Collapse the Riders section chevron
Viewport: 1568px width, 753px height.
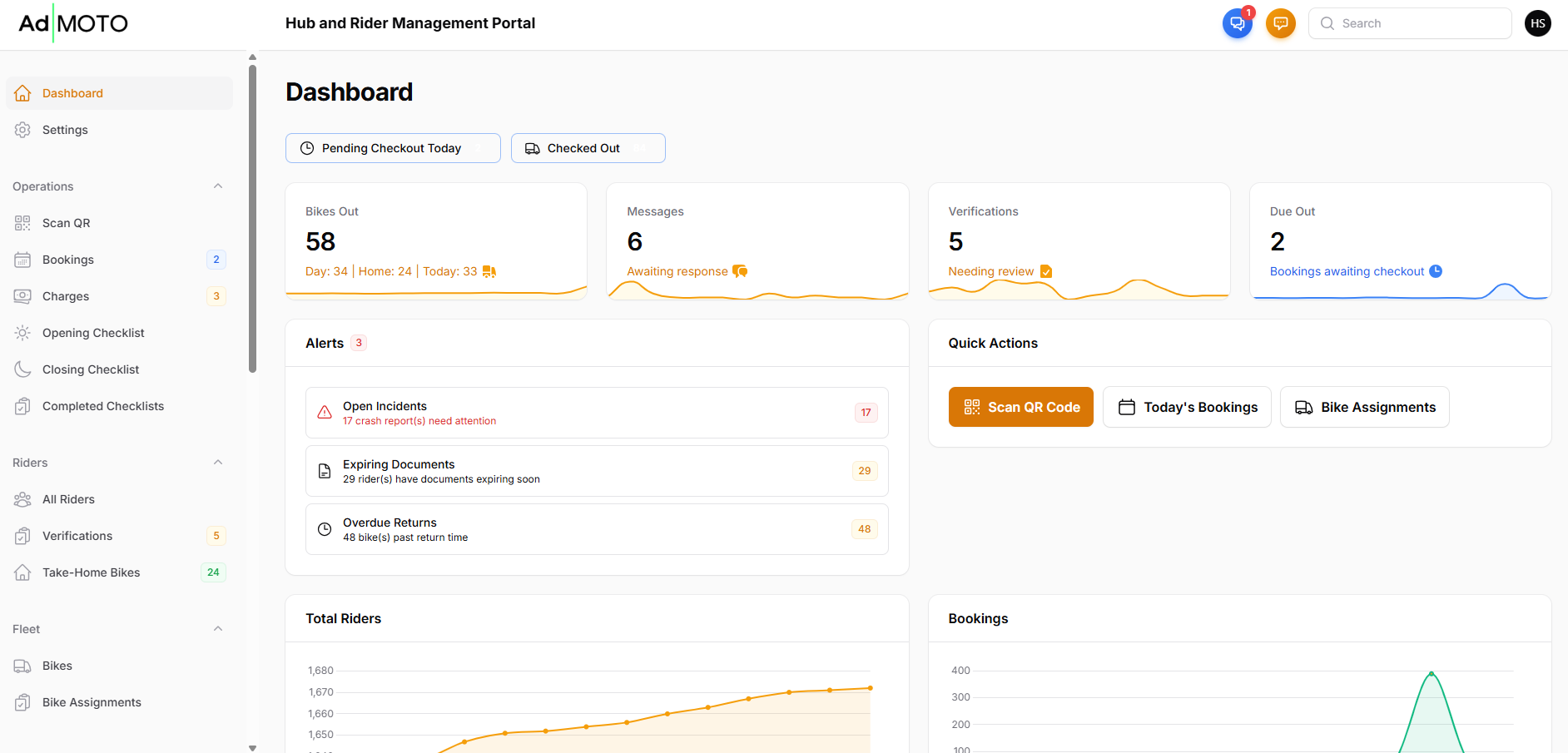(x=218, y=463)
